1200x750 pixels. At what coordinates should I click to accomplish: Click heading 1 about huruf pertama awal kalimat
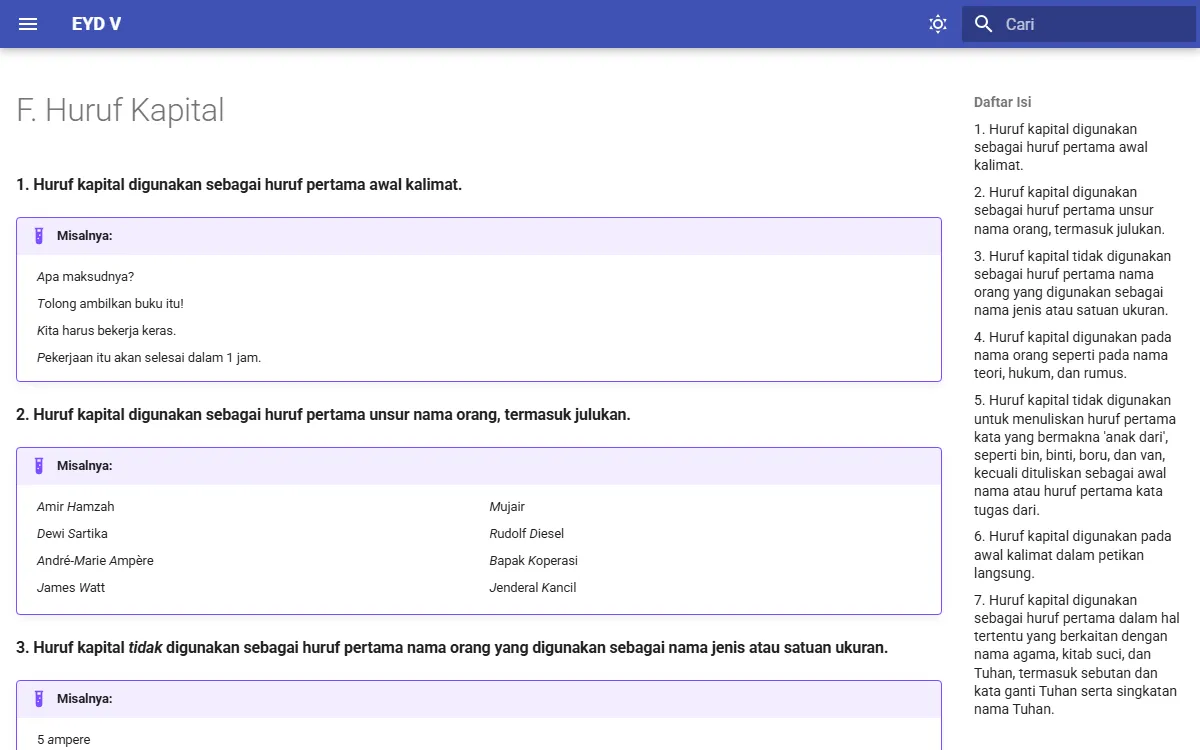pyautogui.click(x=239, y=185)
